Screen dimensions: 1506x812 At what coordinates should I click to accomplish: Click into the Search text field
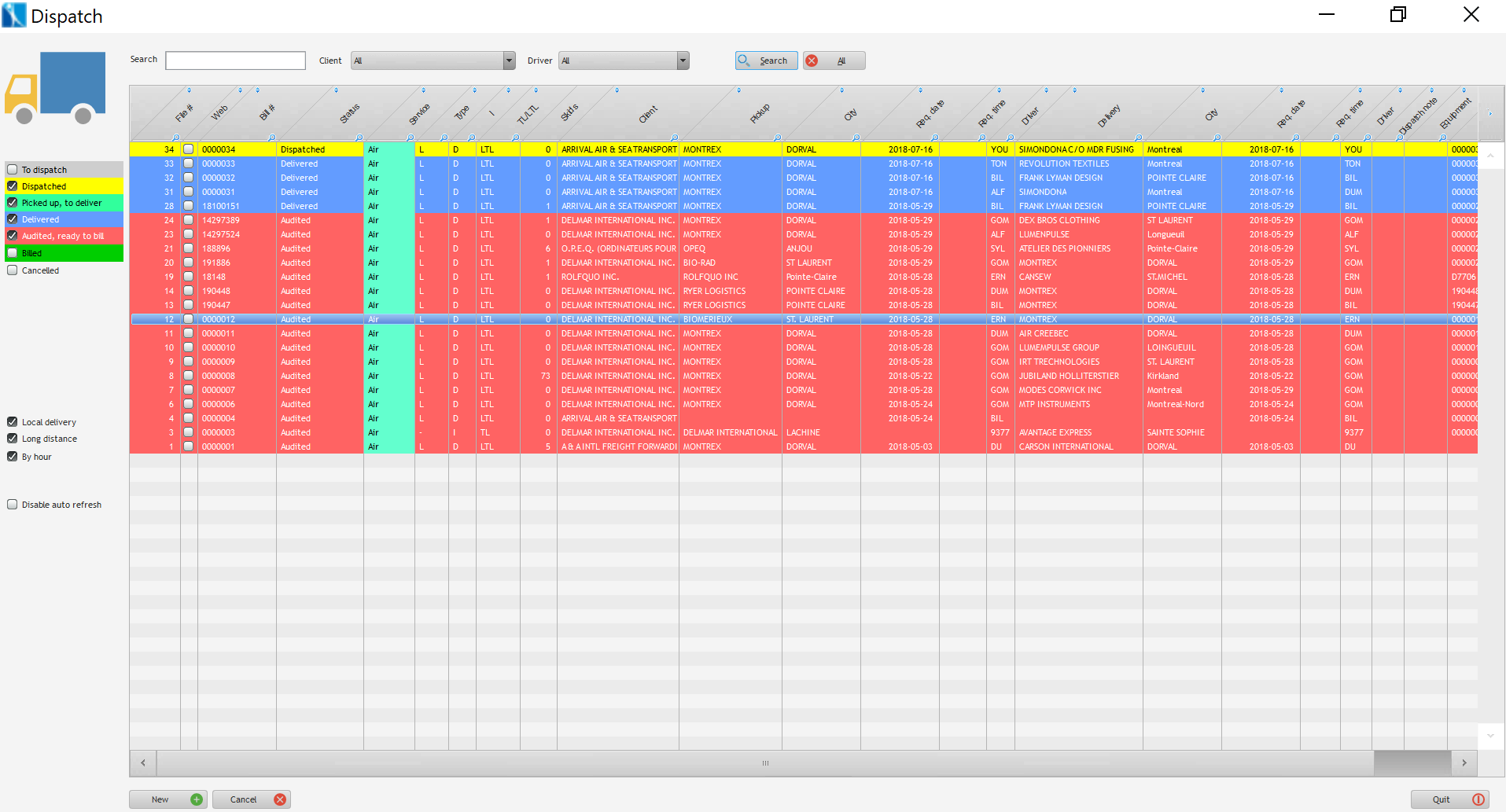(235, 61)
